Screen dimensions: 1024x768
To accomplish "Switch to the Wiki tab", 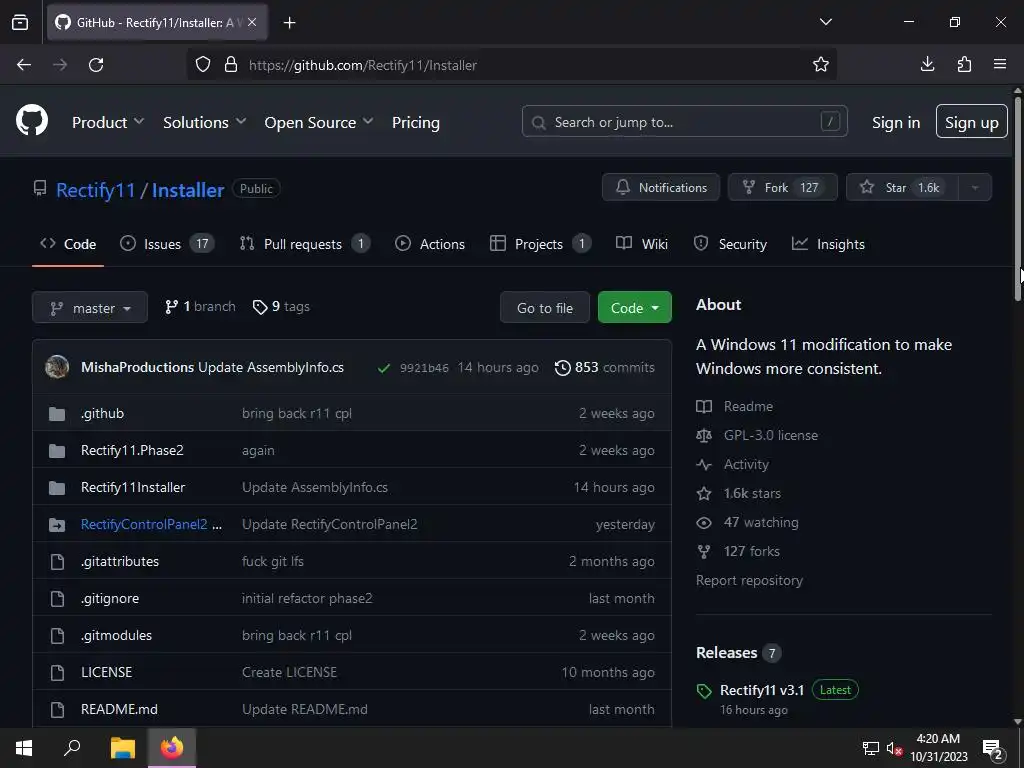I will pyautogui.click(x=641, y=244).
